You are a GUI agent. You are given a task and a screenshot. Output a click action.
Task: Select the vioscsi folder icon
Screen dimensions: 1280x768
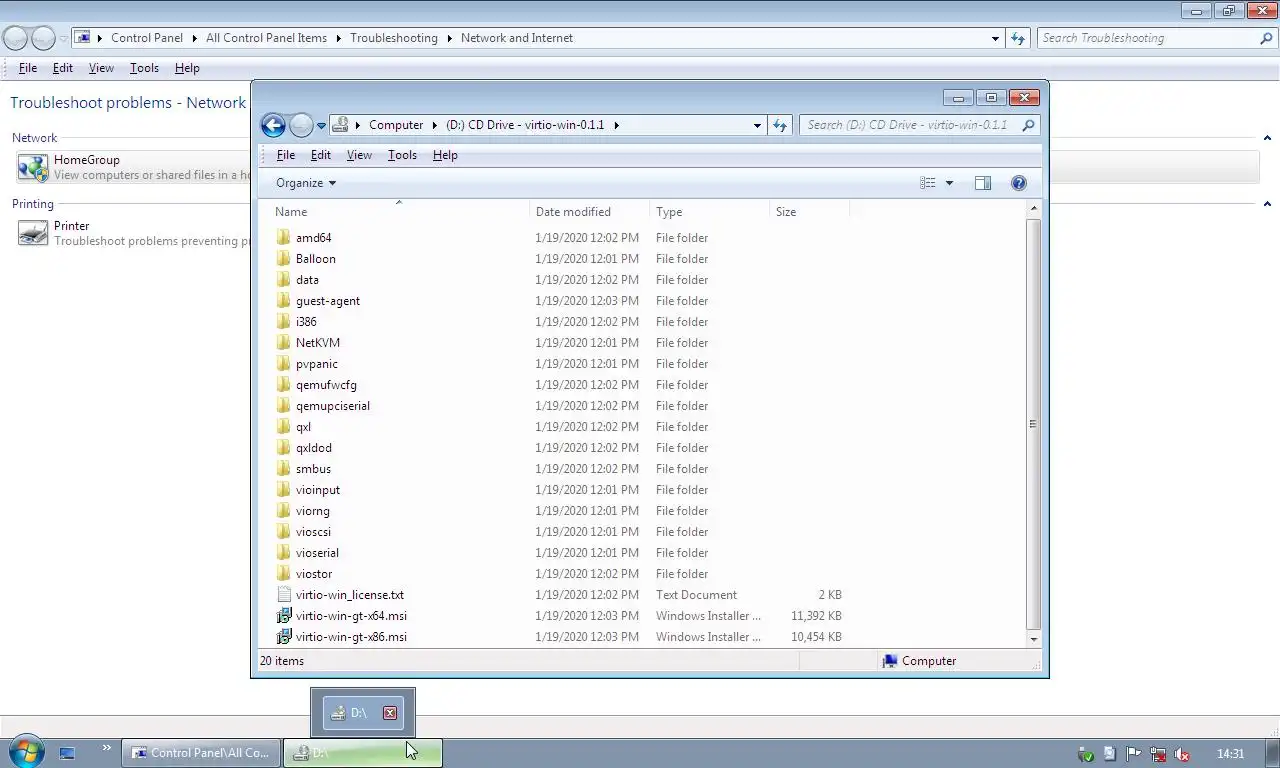(284, 532)
